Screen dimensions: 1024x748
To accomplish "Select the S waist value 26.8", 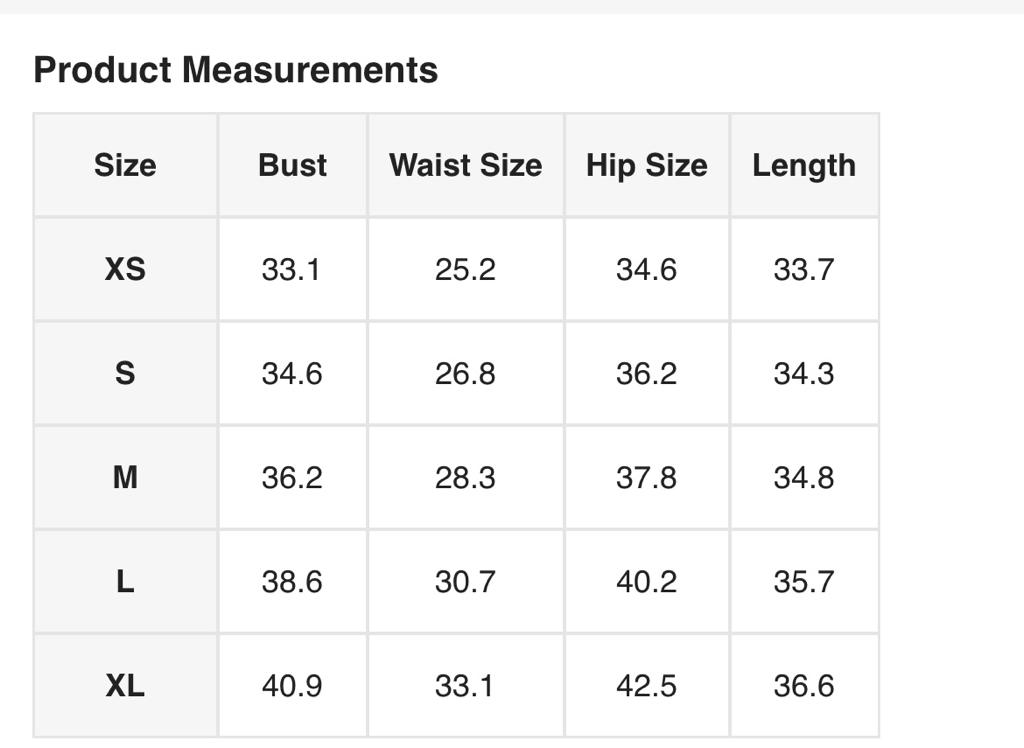I will point(465,373).
